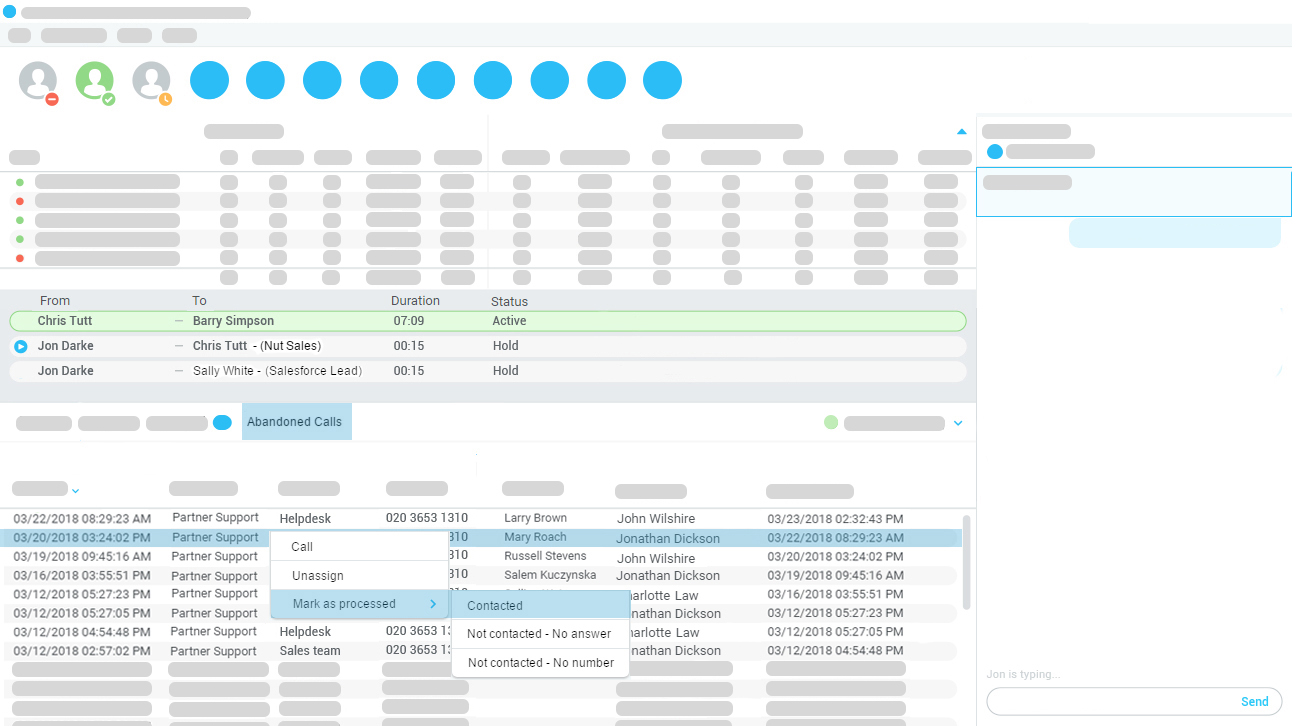Switch to the Abandoned Calls tab
Screen dimensions: 1312x726
(295, 422)
